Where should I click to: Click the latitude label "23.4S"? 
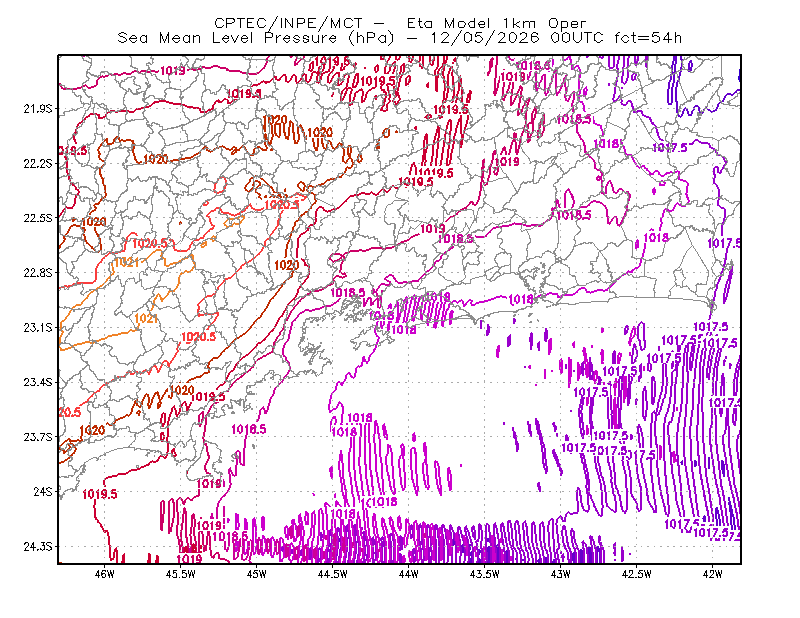pyautogui.click(x=38, y=382)
